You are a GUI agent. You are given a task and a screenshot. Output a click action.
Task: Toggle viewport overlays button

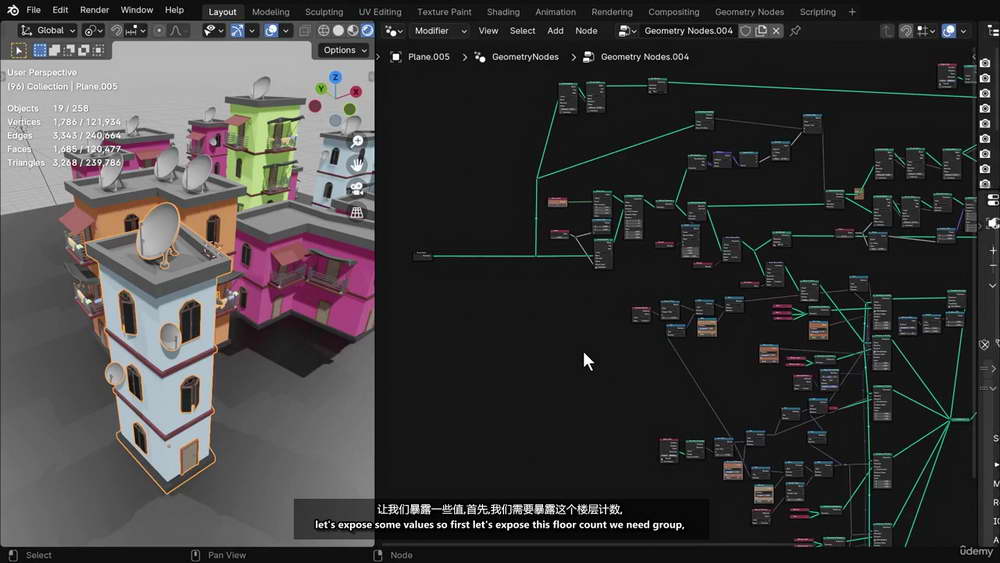coord(271,31)
